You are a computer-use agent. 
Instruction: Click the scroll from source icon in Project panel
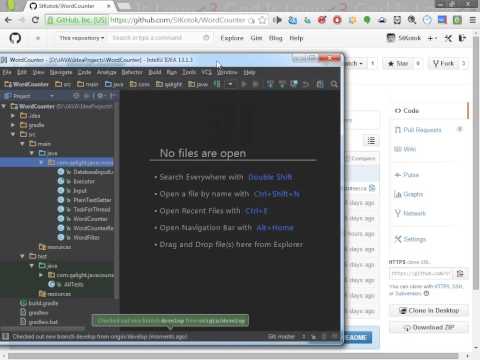[x=77, y=96]
